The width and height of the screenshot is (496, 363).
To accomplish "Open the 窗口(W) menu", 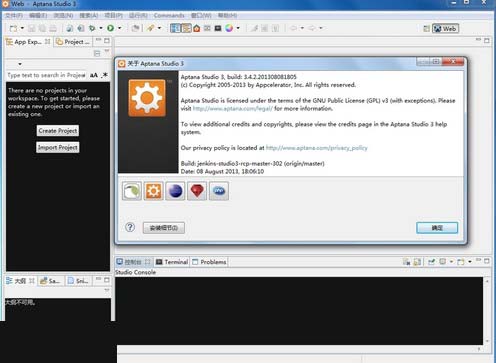I will click(201, 16).
